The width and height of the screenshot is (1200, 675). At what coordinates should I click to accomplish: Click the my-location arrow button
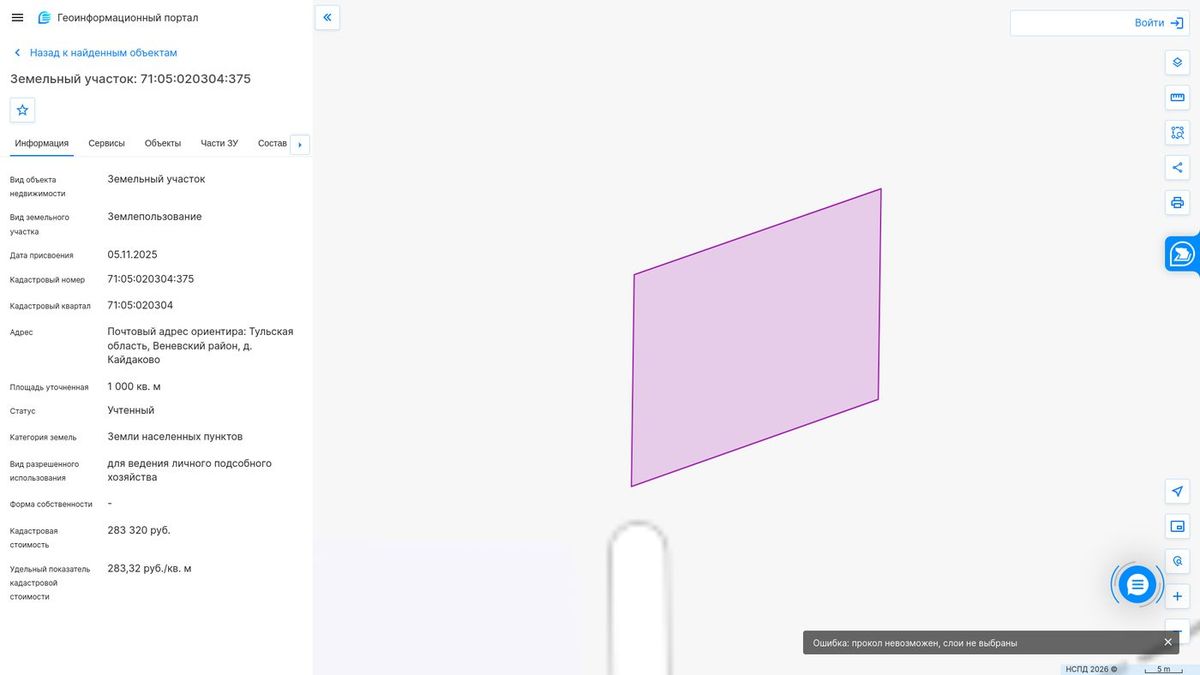pyautogui.click(x=1177, y=491)
